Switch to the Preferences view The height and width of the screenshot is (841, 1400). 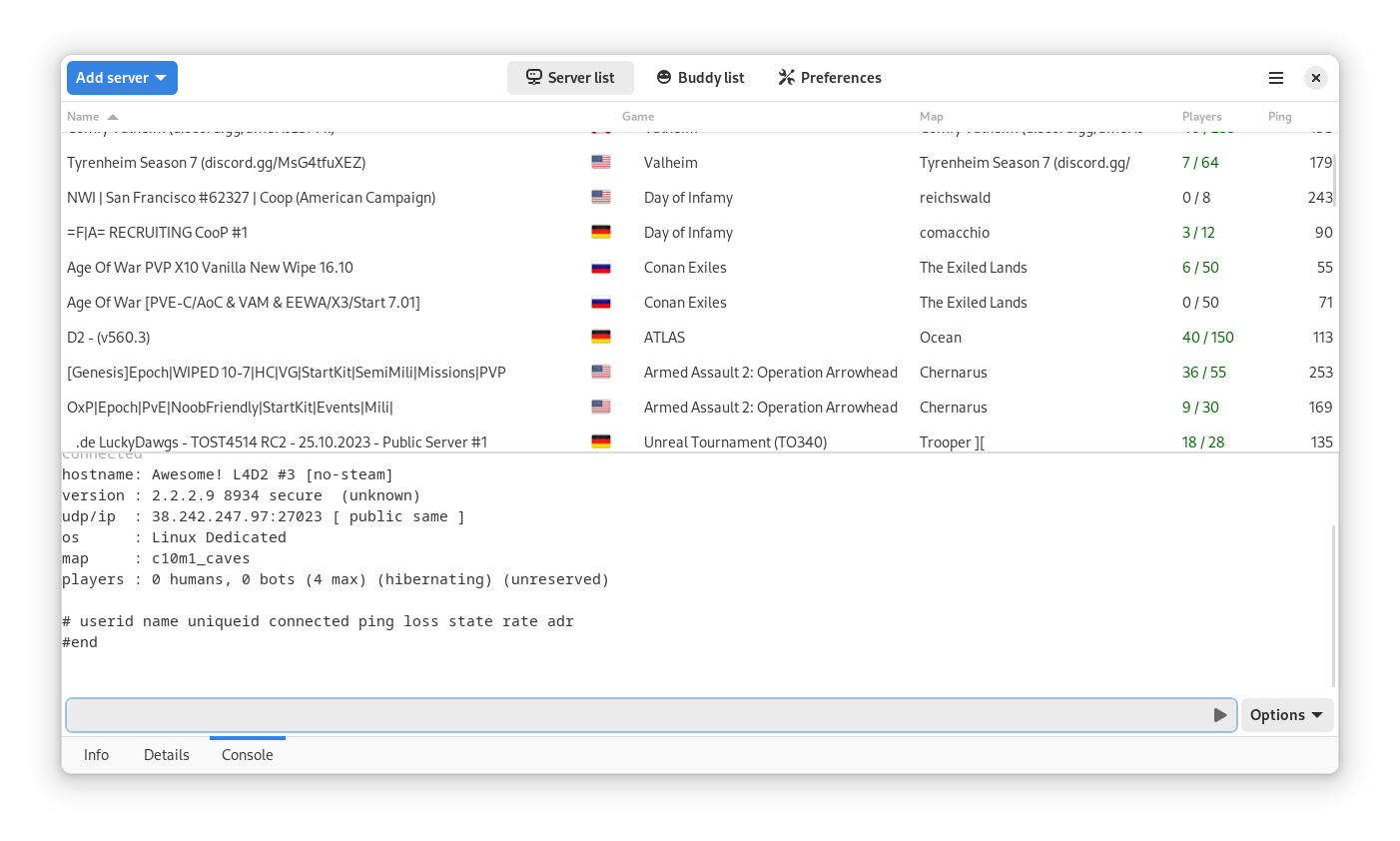pos(829,78)
